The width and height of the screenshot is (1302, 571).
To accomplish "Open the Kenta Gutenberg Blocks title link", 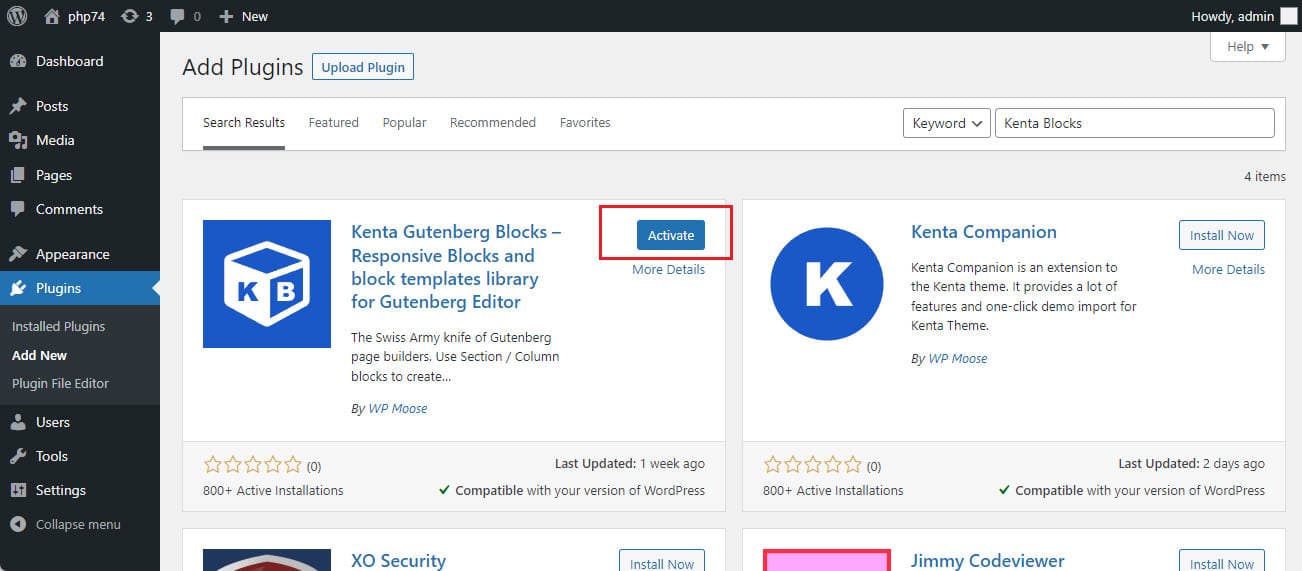I will coord(456,267).
